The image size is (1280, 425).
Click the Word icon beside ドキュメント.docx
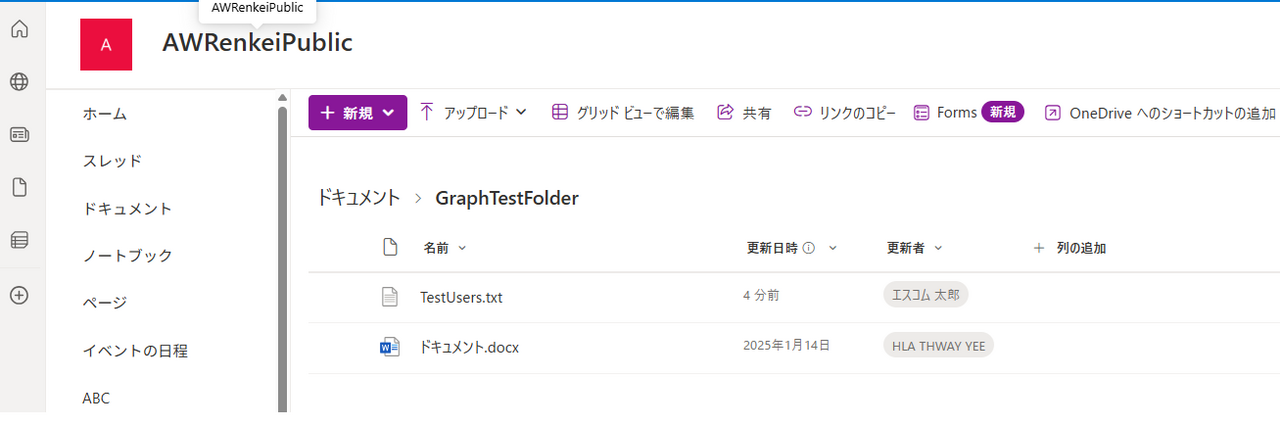point(390,347)
